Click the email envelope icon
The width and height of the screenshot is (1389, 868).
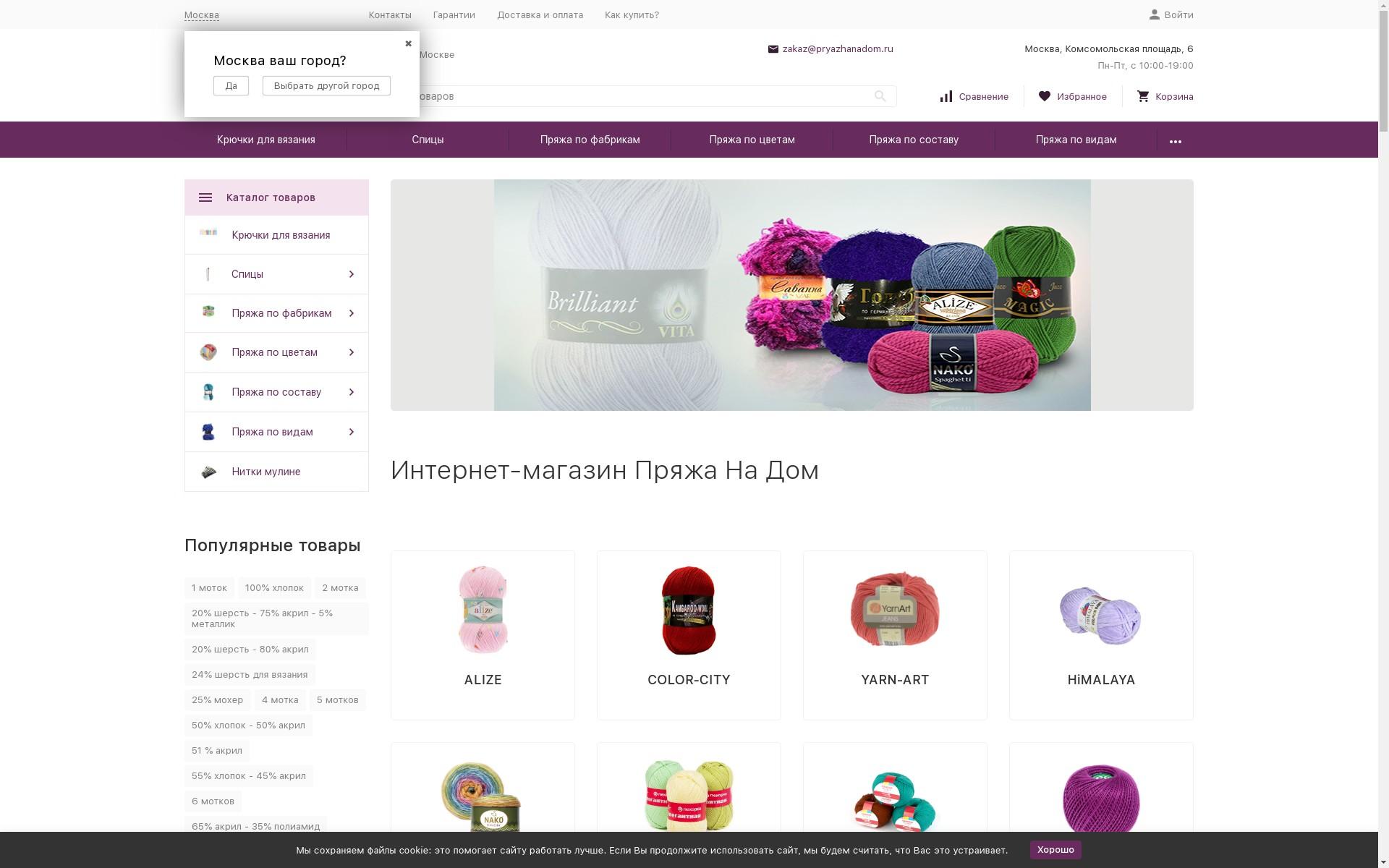(x=773, y=49)
